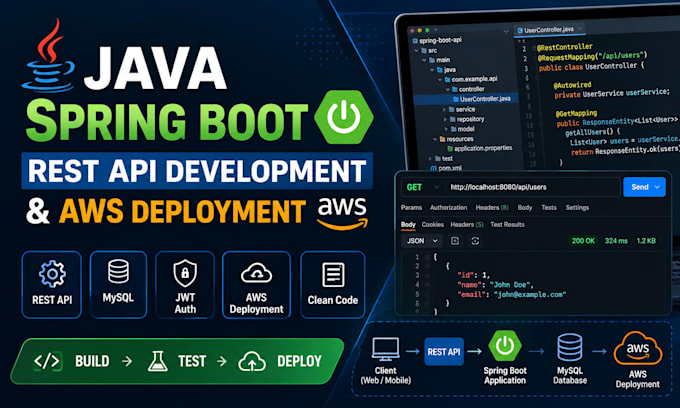Open the response Headers (5) tab
Screen dimensions: 680x408
(x=467, y=225)
